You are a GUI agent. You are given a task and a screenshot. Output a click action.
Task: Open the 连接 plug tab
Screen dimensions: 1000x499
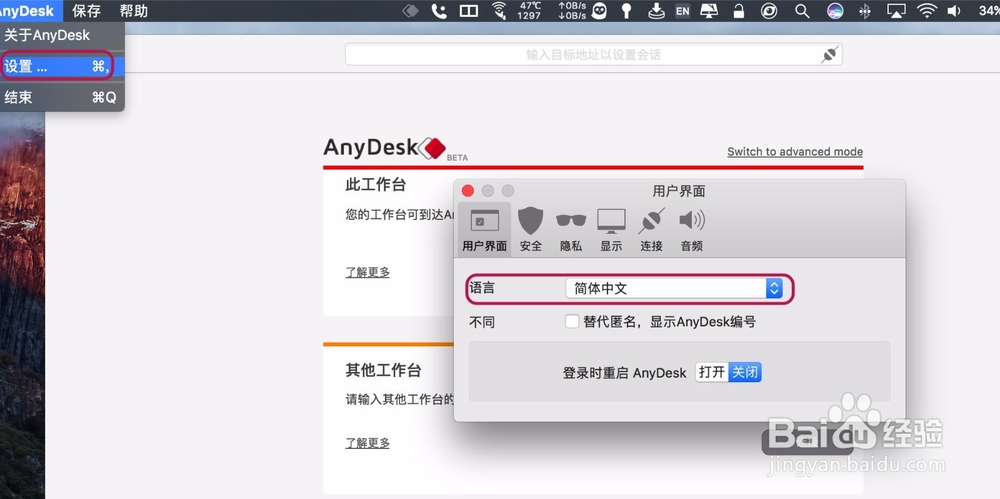click(x=651, y=230)
